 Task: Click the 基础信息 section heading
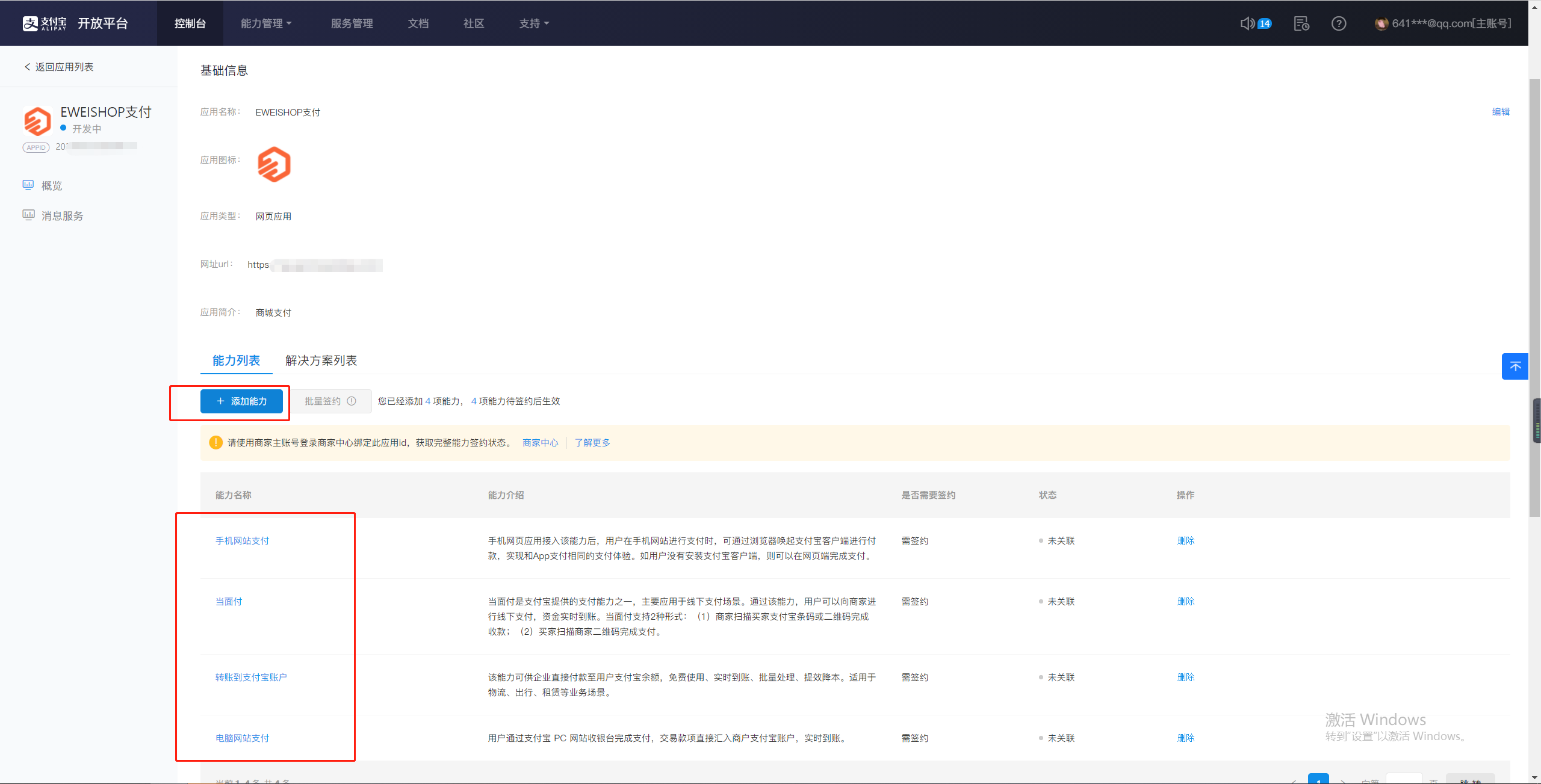pos(224,70)
